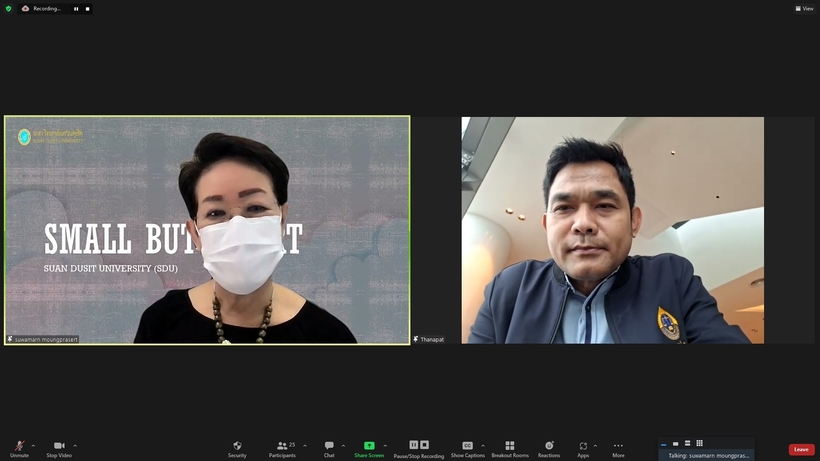The width and height of the screenshot is (820, 461).
Task: Open the More options menu
Action: (x=618, y=448)
